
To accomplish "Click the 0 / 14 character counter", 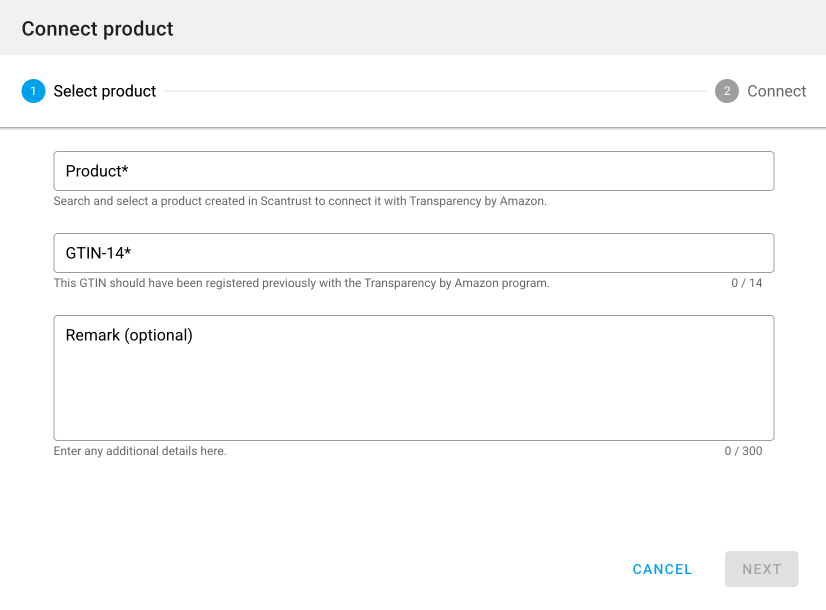I will click(746, 283).
